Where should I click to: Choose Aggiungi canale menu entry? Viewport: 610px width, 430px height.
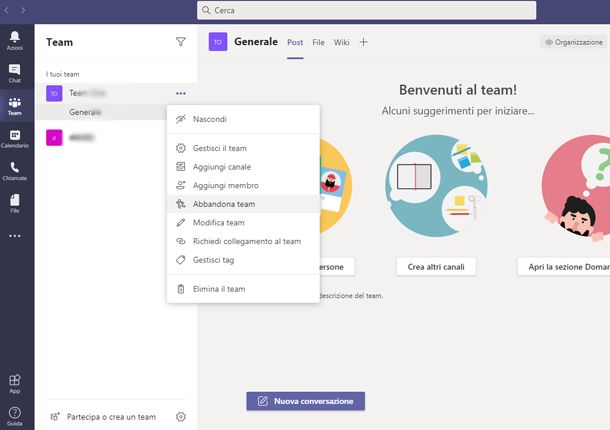pyautogui.click(x=244, y=167)
